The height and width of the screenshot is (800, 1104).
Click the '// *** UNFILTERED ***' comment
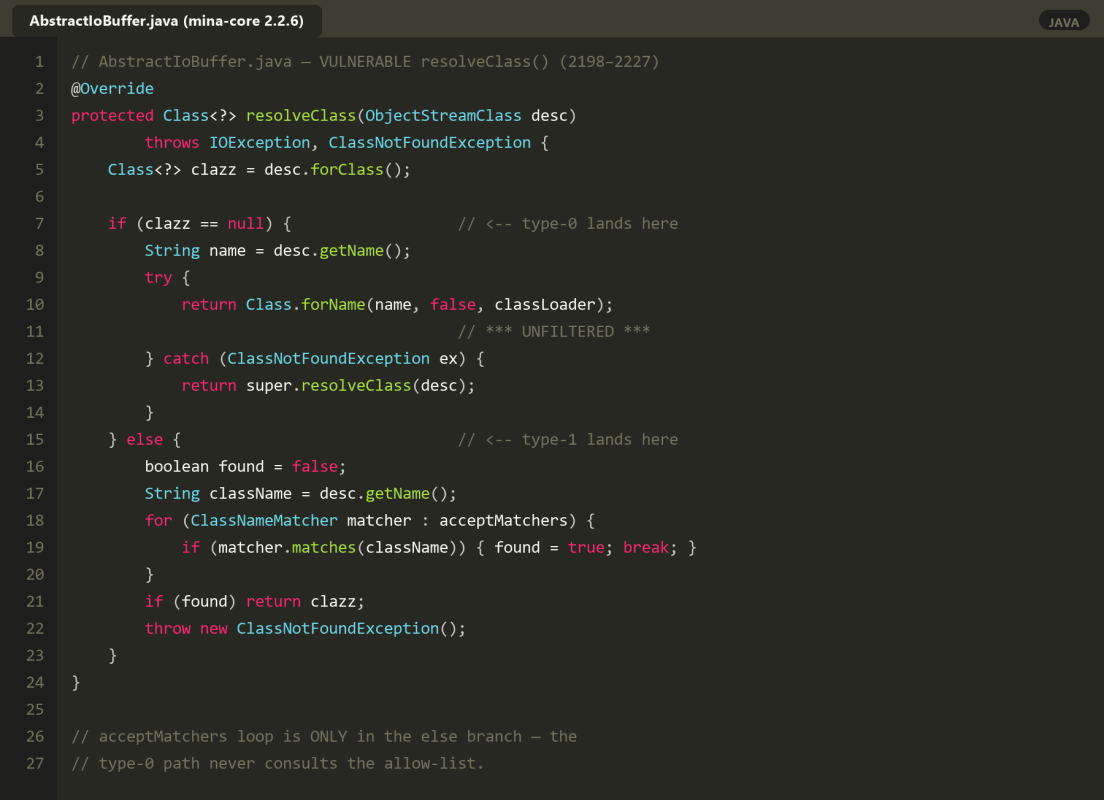pos(554,332)
